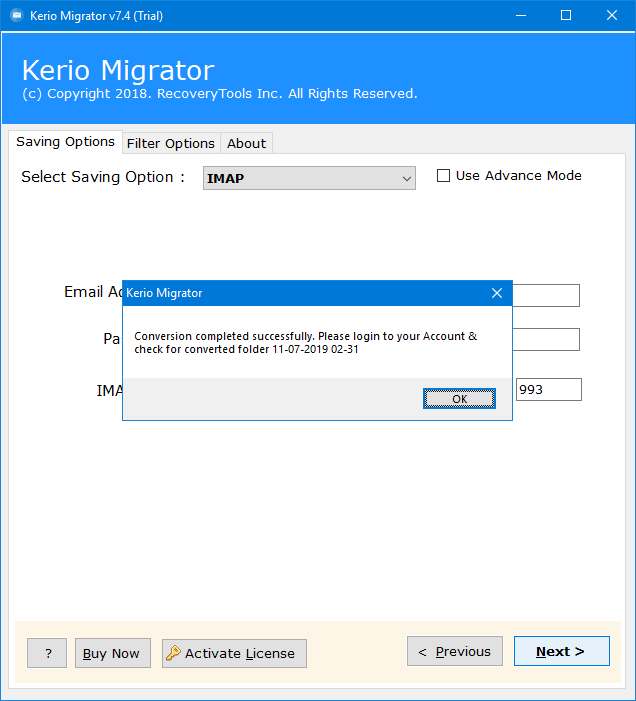
Task: Click the IMAP port field showing 993
Action: tap(548, 389)
